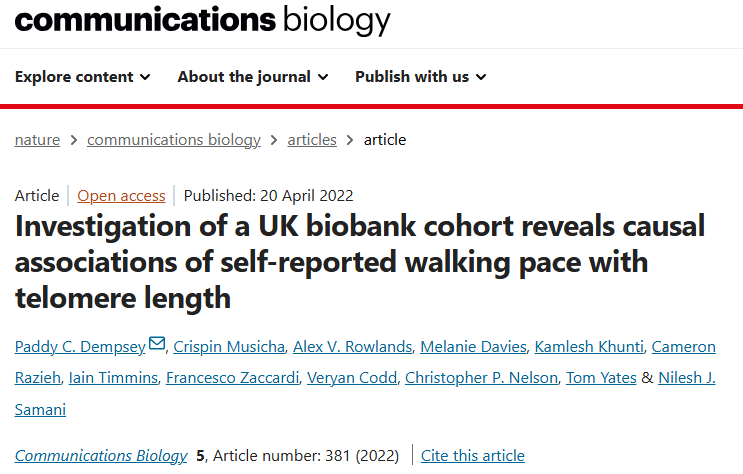Image resolution: width=743 pixels, height=474 pixels.
Task: Expand the Explore content menu
Action: click(83, 77)
